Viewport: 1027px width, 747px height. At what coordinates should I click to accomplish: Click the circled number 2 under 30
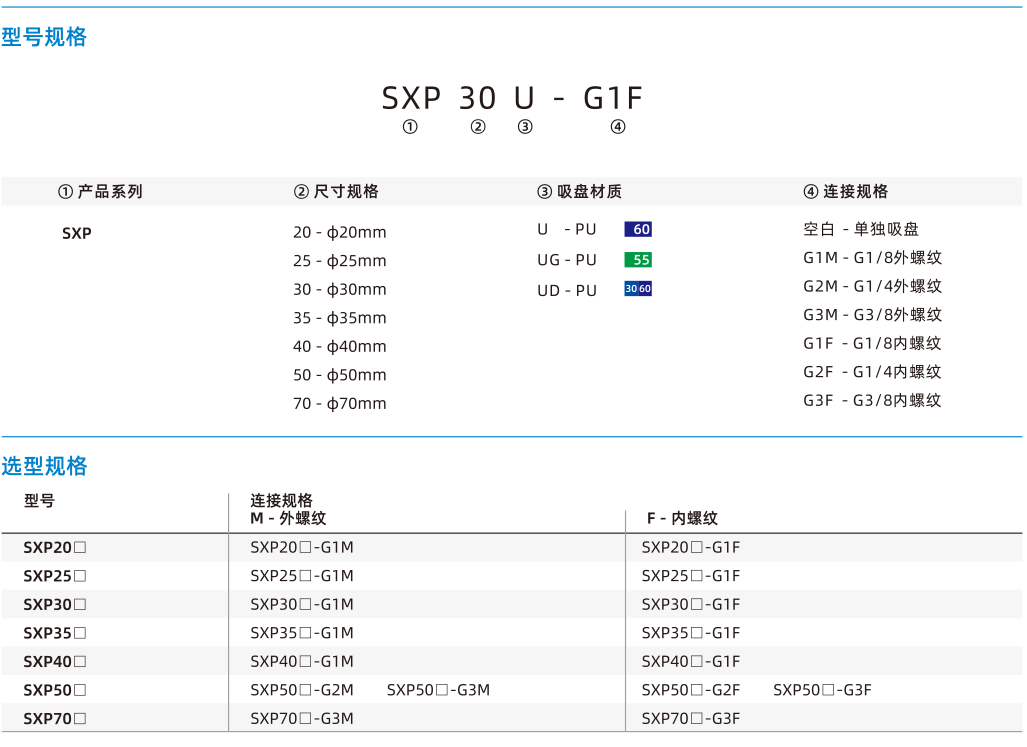tap(478, 127)
